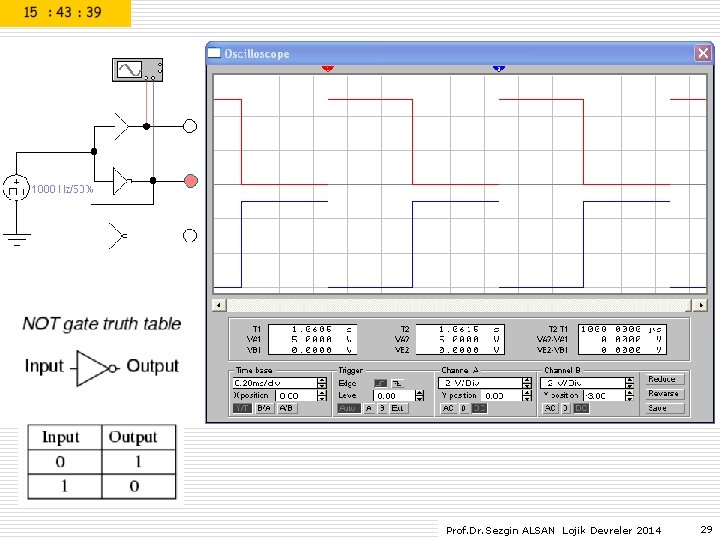The height and width of the screenshot is (540, 720).
Task: Click the X position value field
Action: 296,395
